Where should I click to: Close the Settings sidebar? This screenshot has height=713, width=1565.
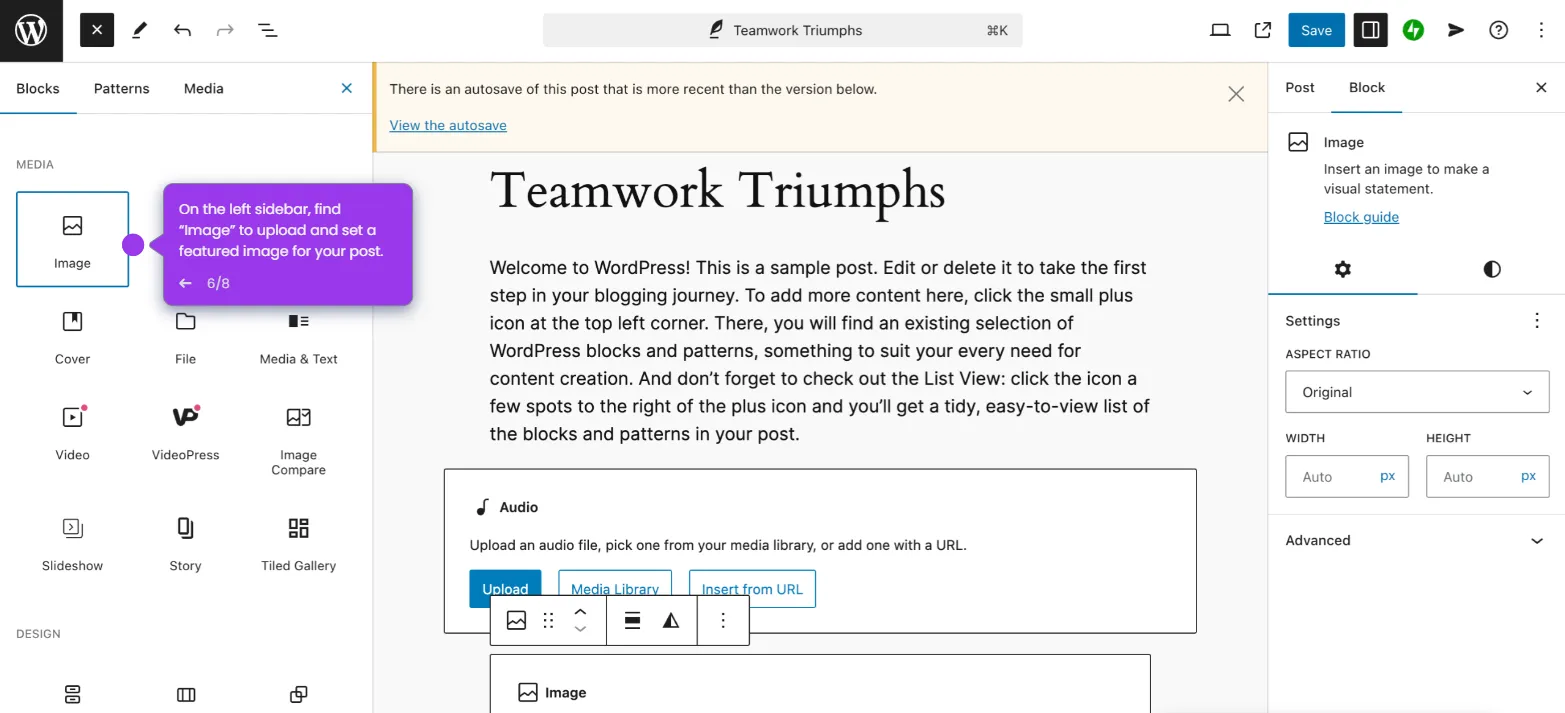[x=1541, y=88]
